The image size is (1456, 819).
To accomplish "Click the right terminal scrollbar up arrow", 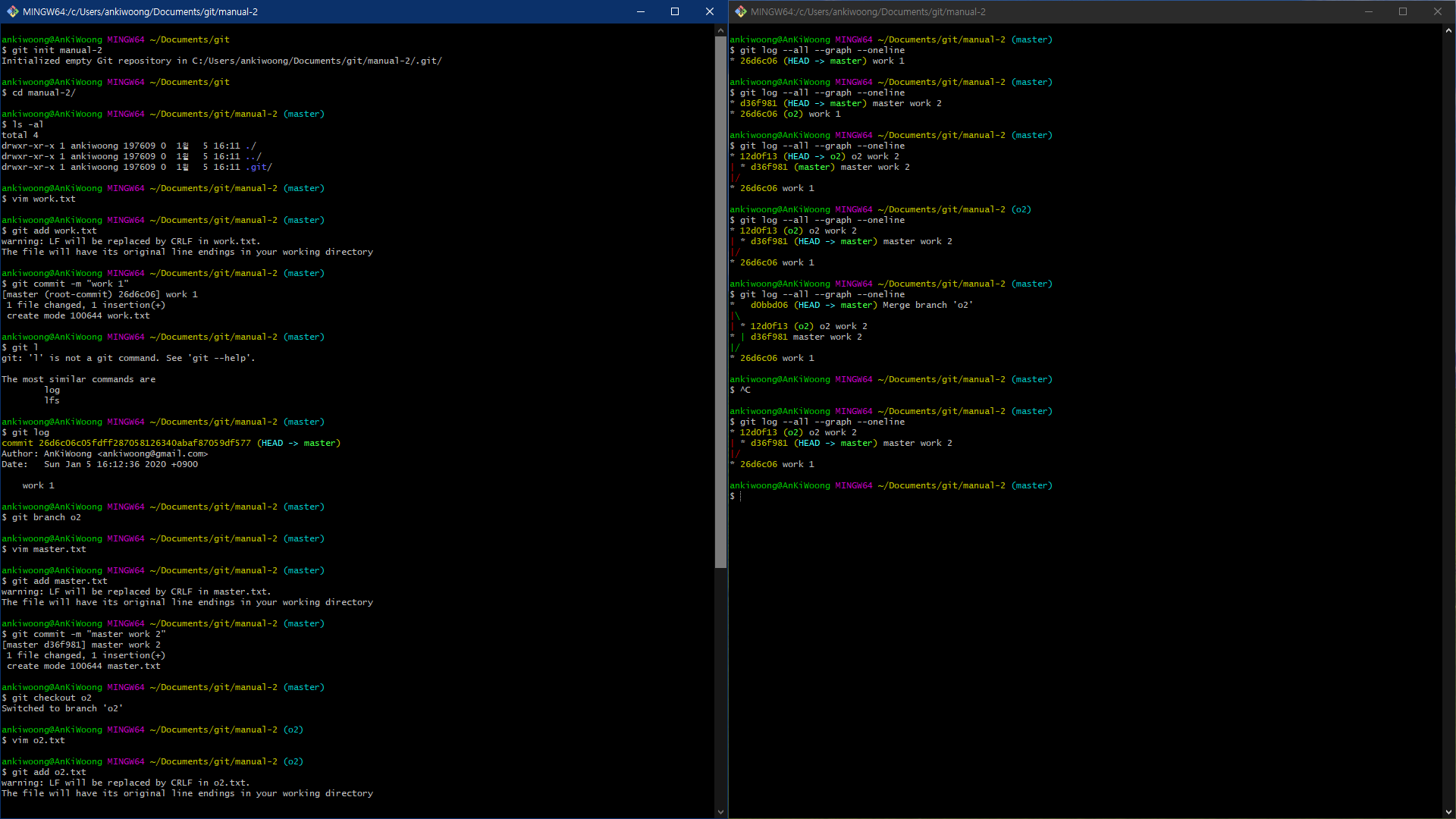I will point(1448,31).
